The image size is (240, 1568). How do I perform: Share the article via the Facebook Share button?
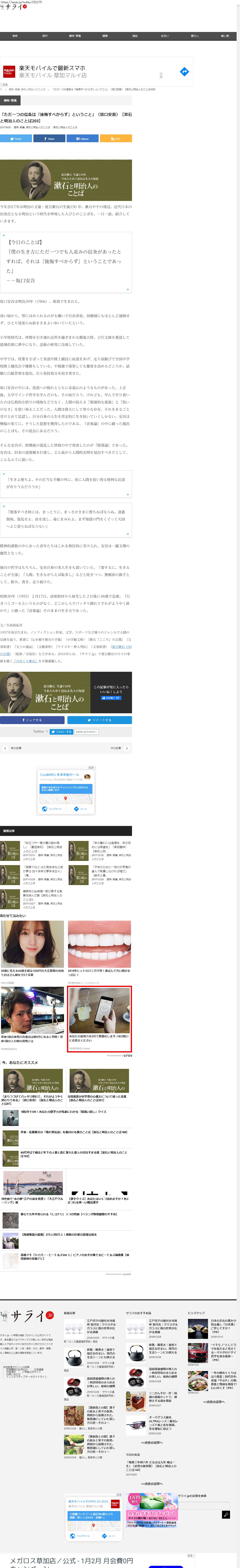point(49,139)
